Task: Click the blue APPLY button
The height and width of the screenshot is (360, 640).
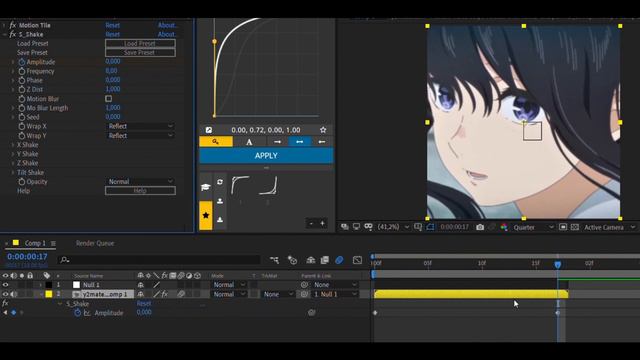Action: pyautogui.click(x=266, y=156)
